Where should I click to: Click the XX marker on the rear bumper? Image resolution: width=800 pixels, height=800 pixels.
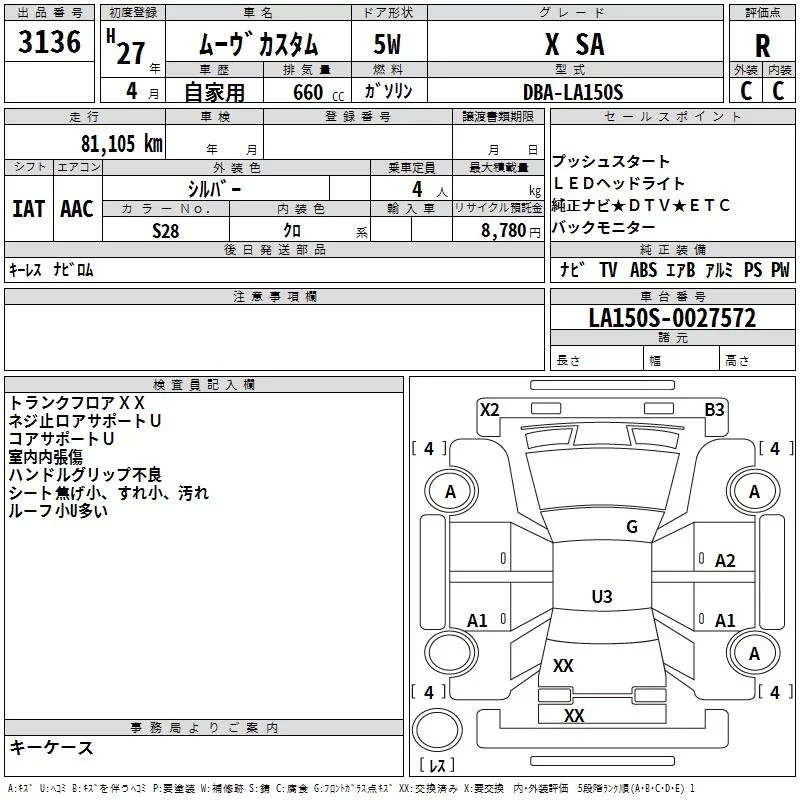(574, 716)
